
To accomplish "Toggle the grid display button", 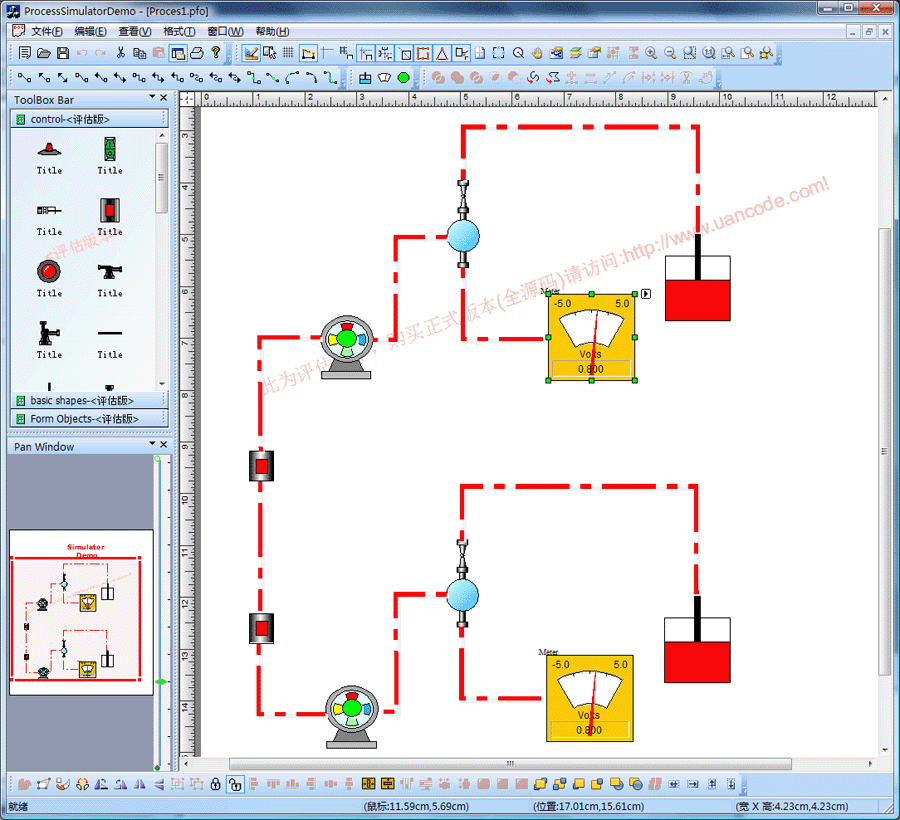I will pyautogui.click(x=288, y=53).
